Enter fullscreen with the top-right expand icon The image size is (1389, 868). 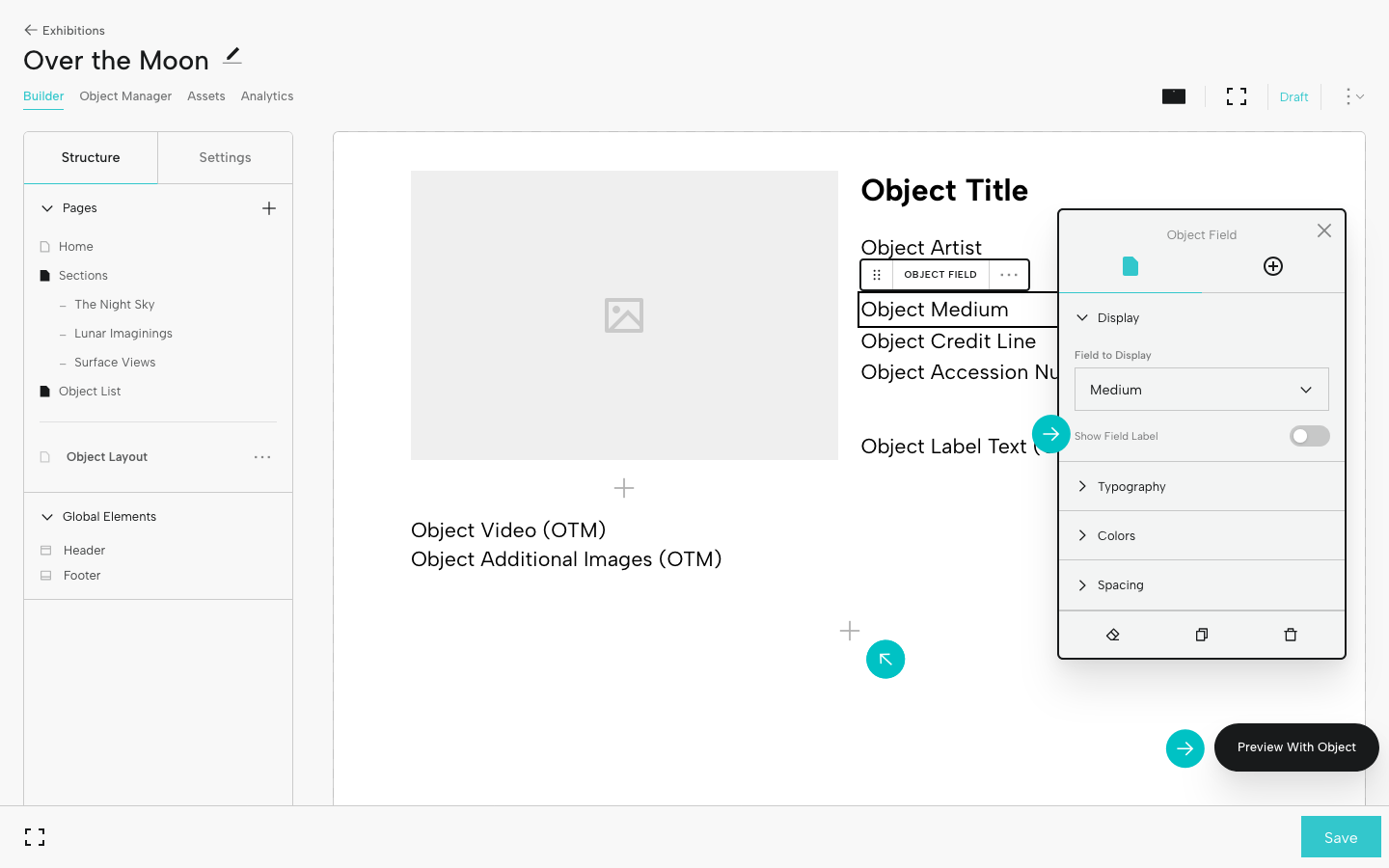click(x=1236, y=96)
